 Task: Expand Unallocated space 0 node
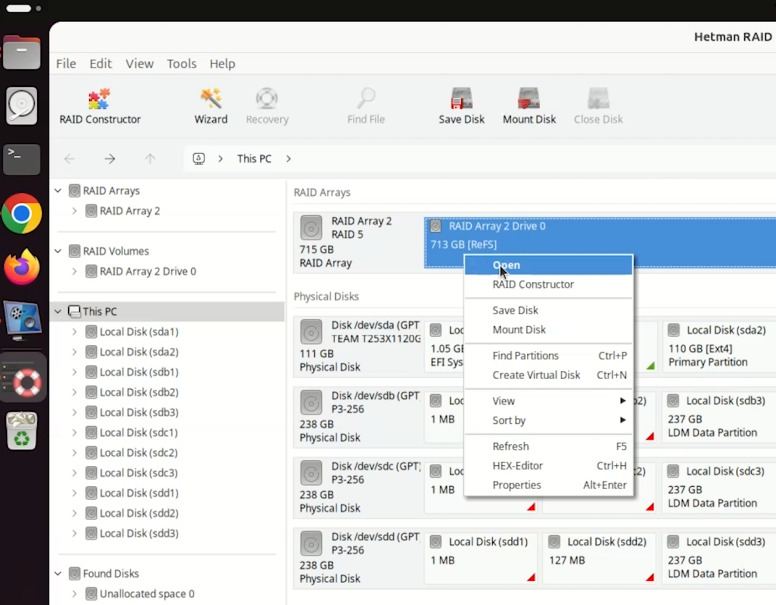pyautogui.click(x=74, y=594)
